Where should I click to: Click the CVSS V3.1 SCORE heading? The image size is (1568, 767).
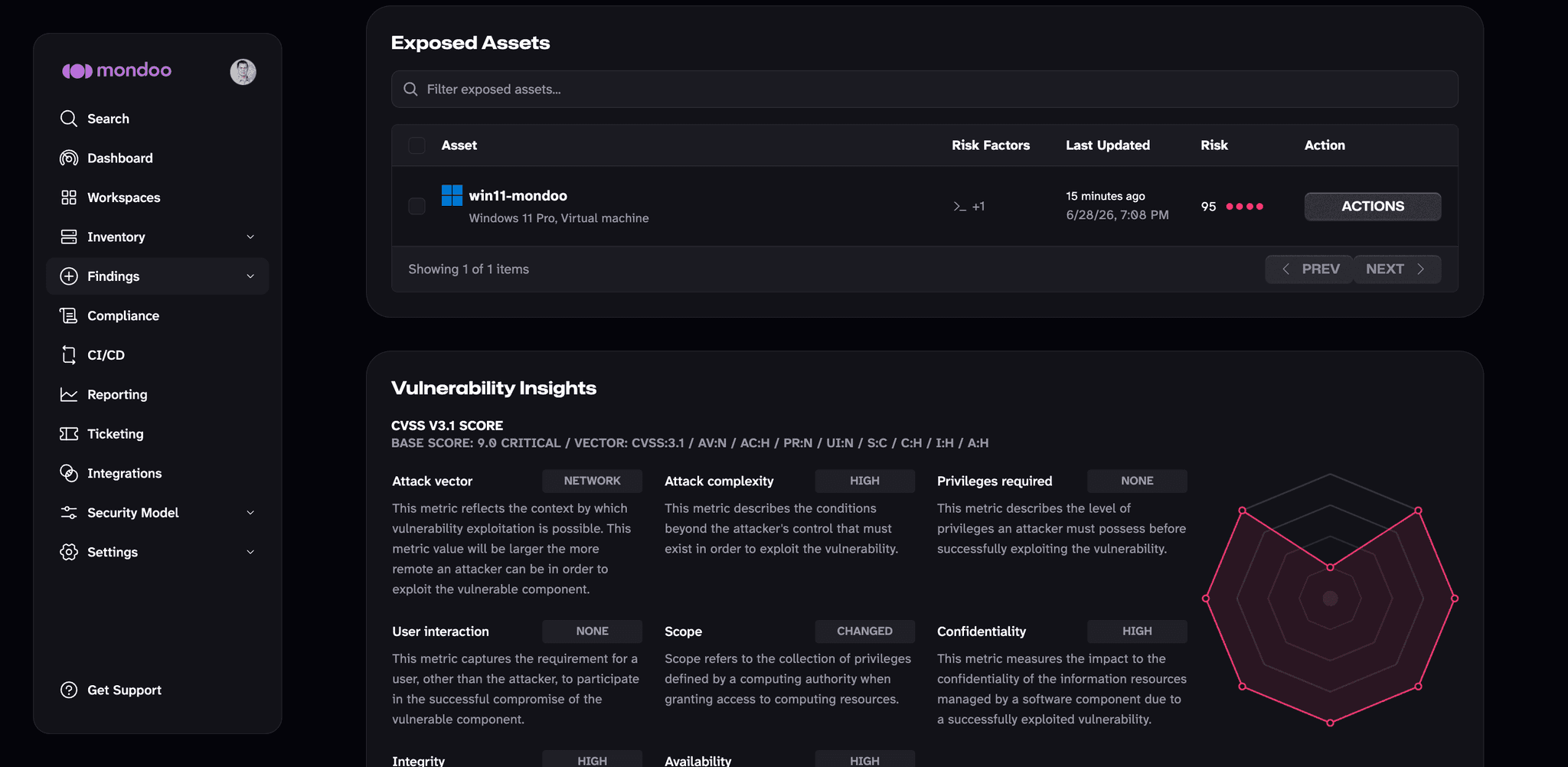coord(447,426)
